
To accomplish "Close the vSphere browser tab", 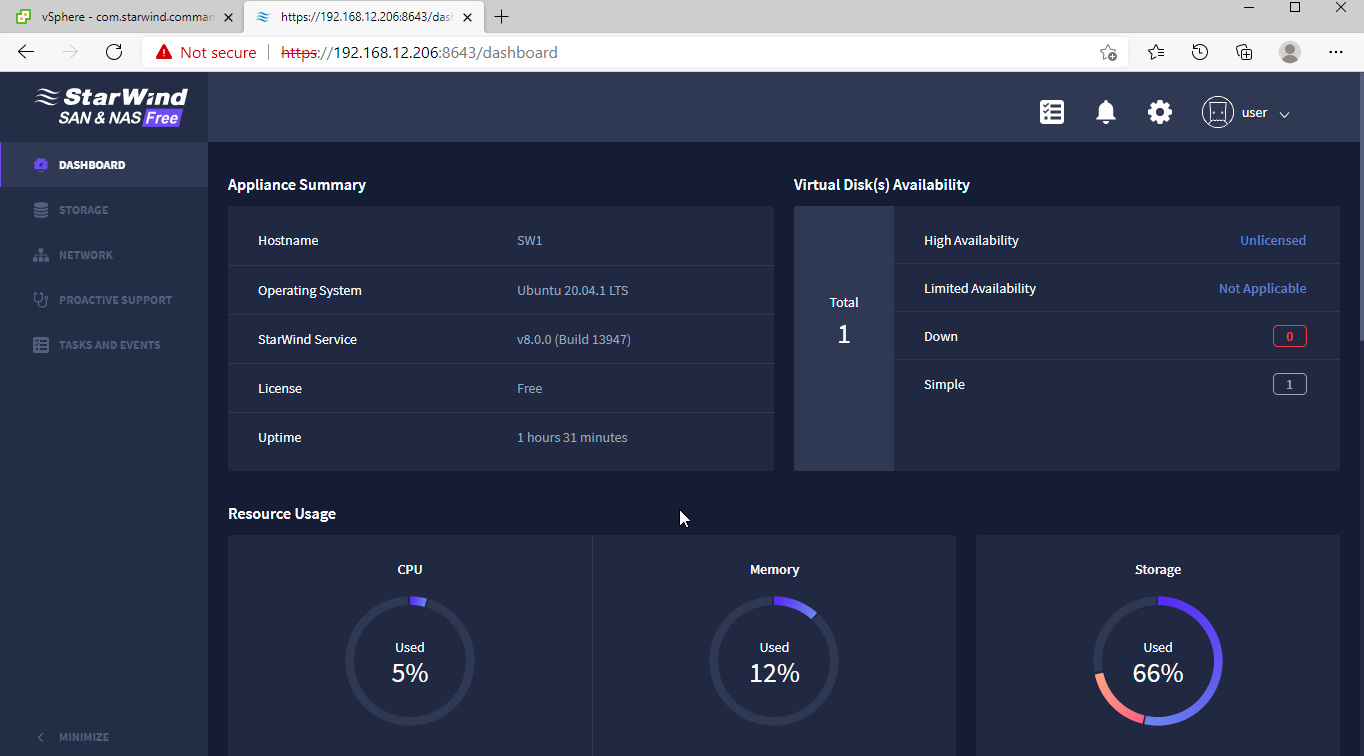I will click(x=229, y=17).
